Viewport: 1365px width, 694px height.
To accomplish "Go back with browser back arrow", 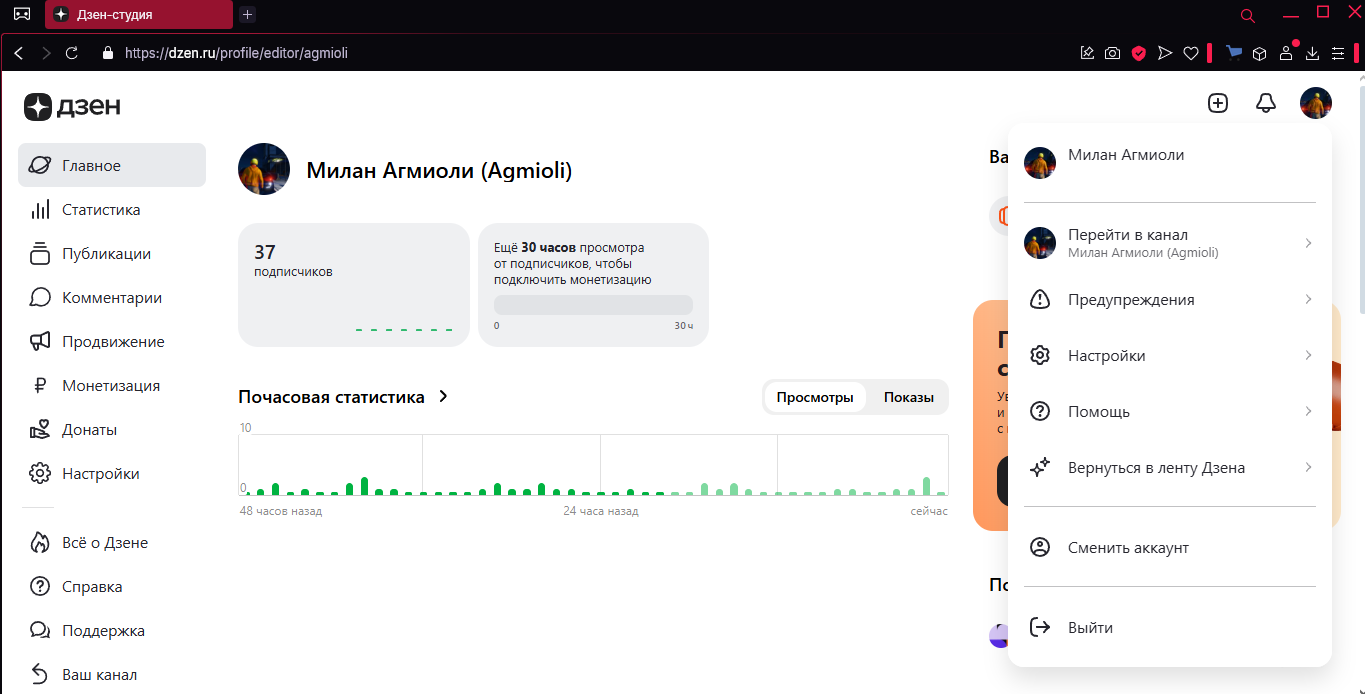I will click(18, 53).
